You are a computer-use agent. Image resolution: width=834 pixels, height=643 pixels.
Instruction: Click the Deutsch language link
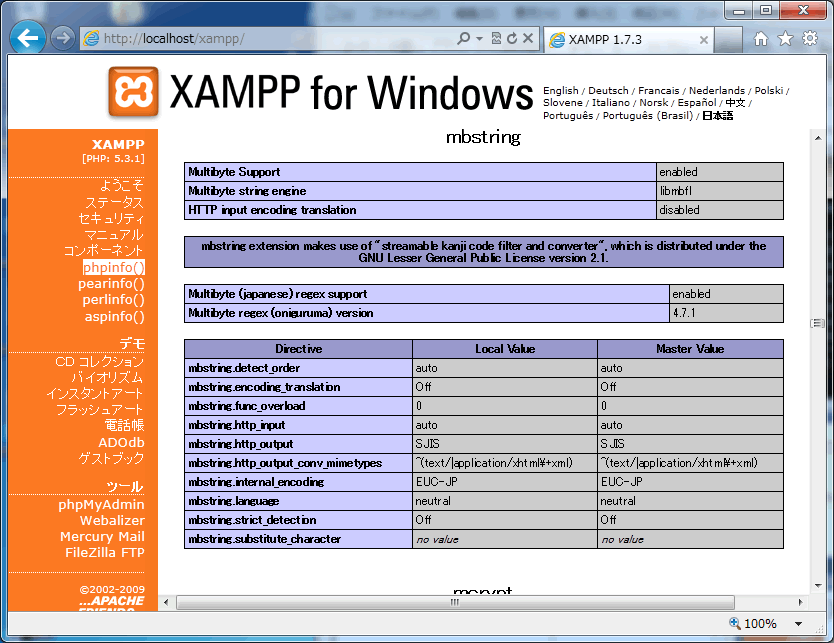[608, 90]
